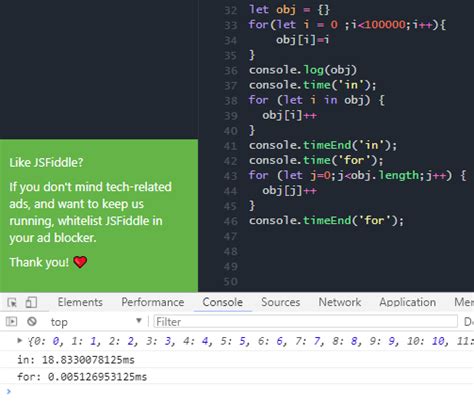
Task: Toggle the device toolbar icon
Action: pos(31,303)
